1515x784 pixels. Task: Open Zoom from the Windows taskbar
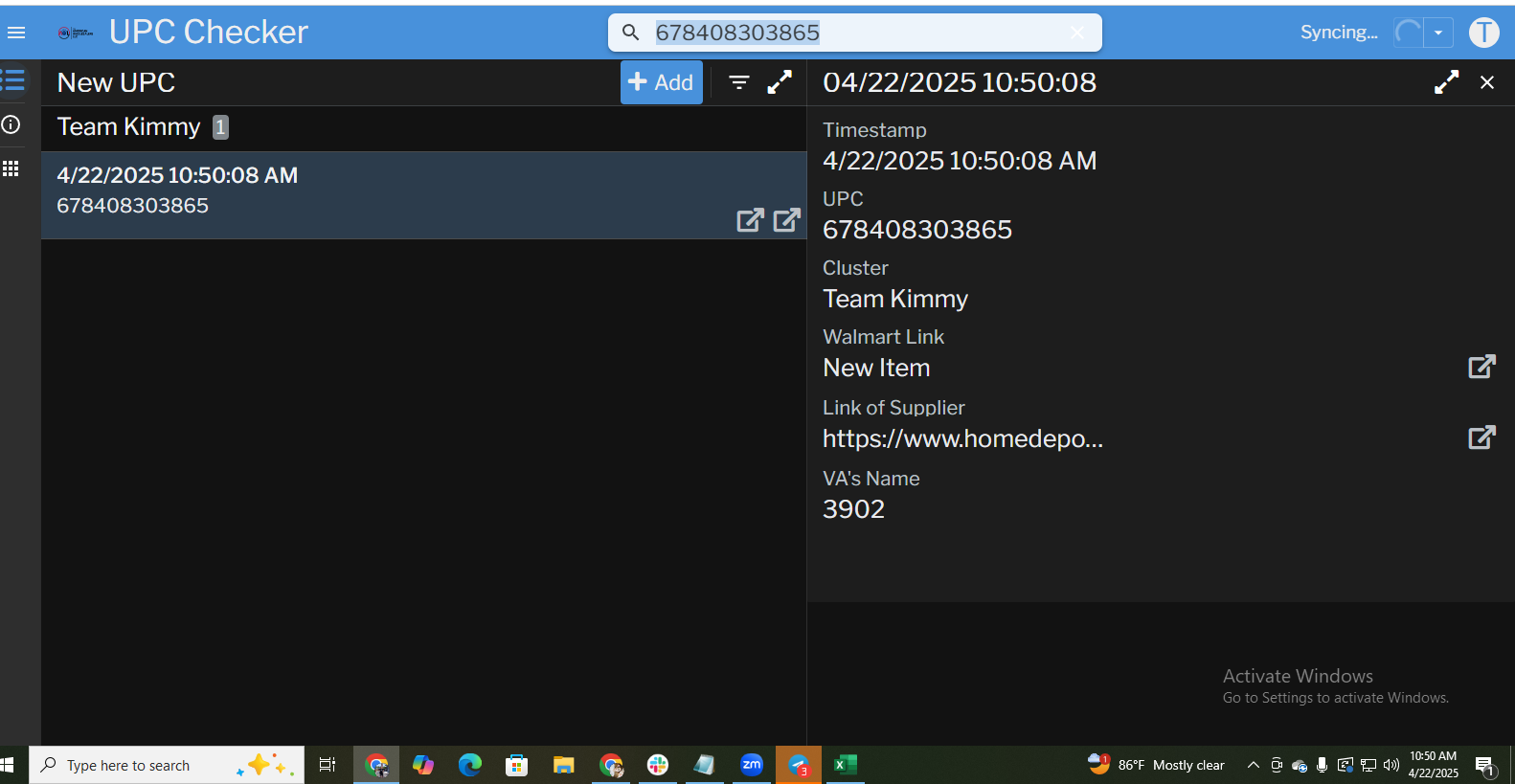(752, 765)
